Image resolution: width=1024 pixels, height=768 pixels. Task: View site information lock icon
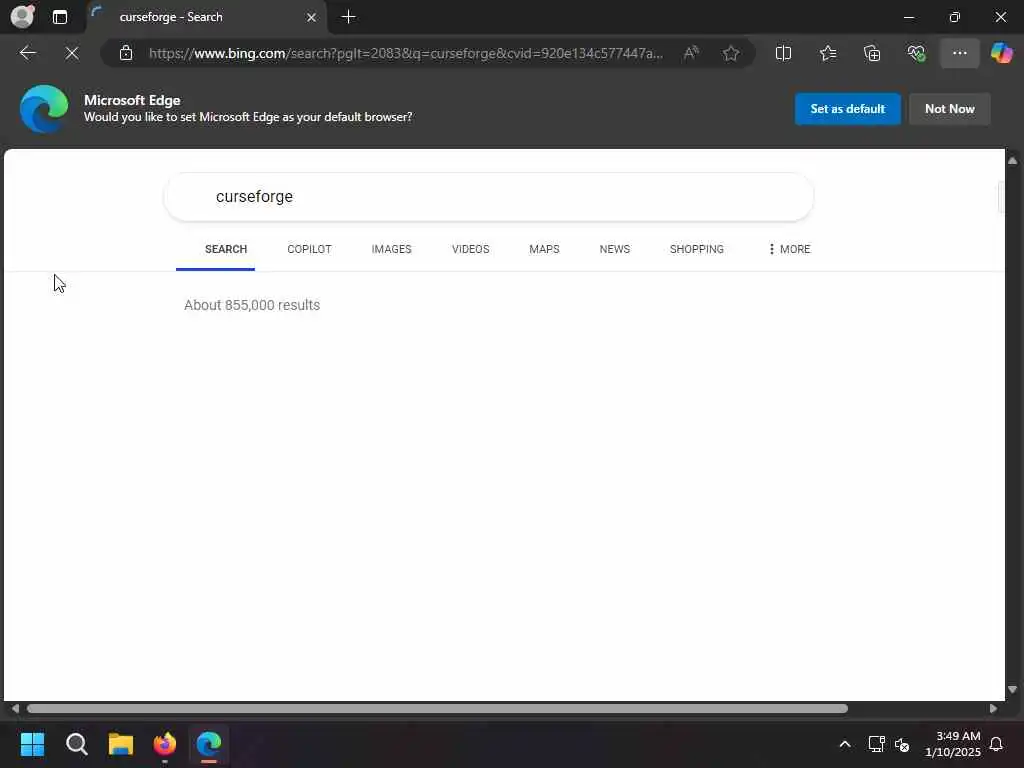126,53
